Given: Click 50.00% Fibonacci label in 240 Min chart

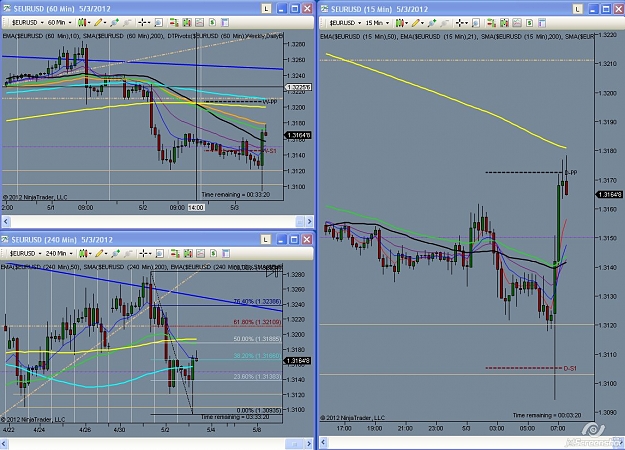Looking at the screenshot, I should pos(257,339).
